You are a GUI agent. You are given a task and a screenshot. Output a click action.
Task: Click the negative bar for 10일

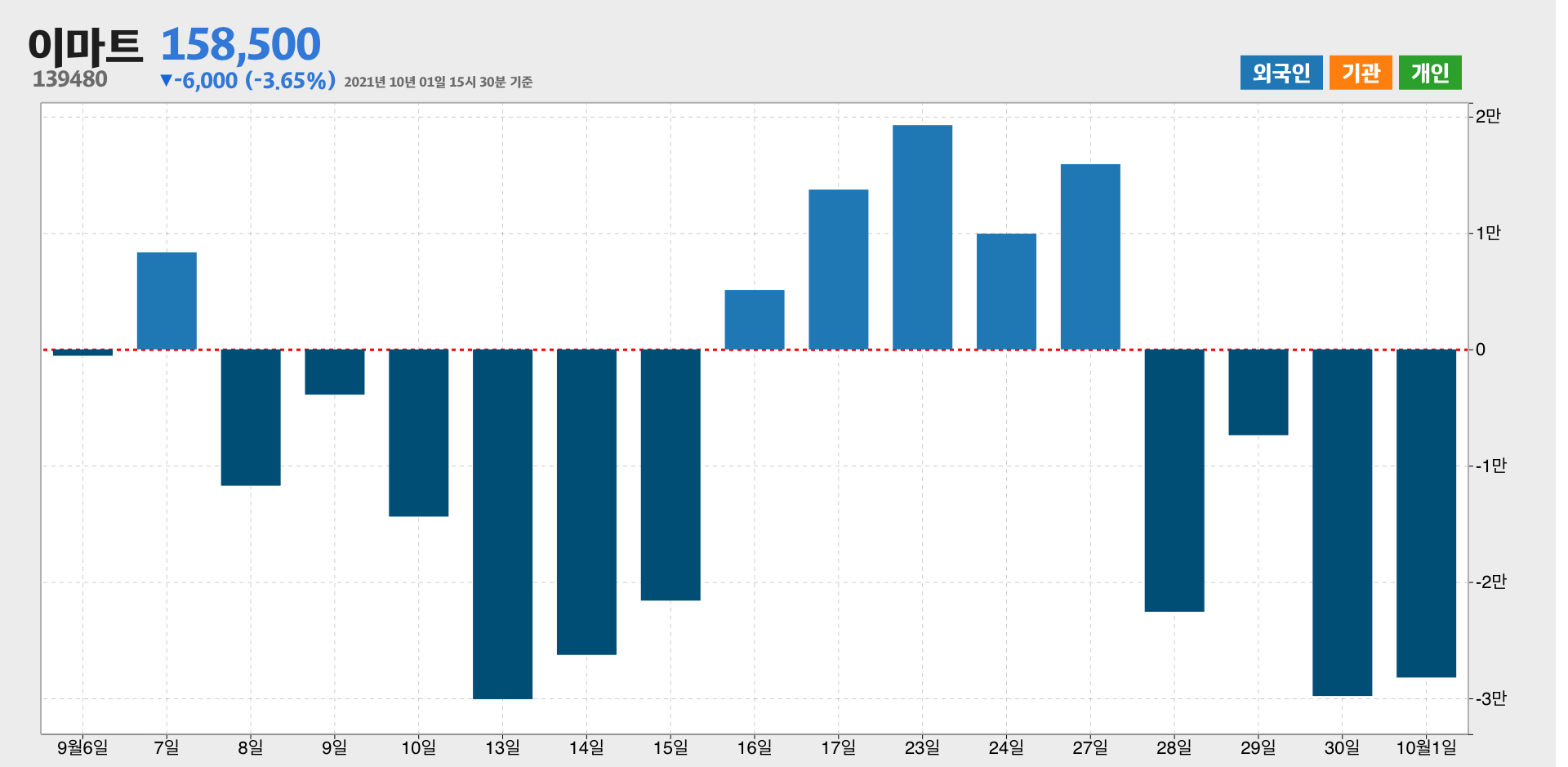pos(419,433)
